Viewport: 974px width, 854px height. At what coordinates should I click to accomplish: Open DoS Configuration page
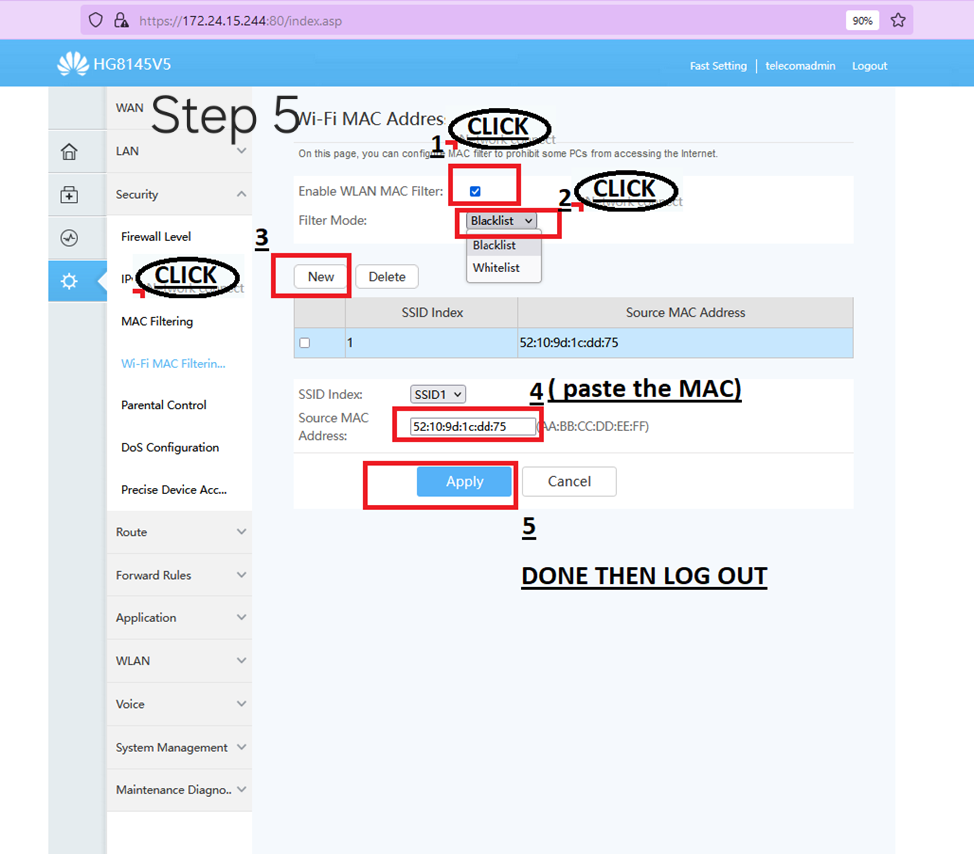(x=170, y=447)
